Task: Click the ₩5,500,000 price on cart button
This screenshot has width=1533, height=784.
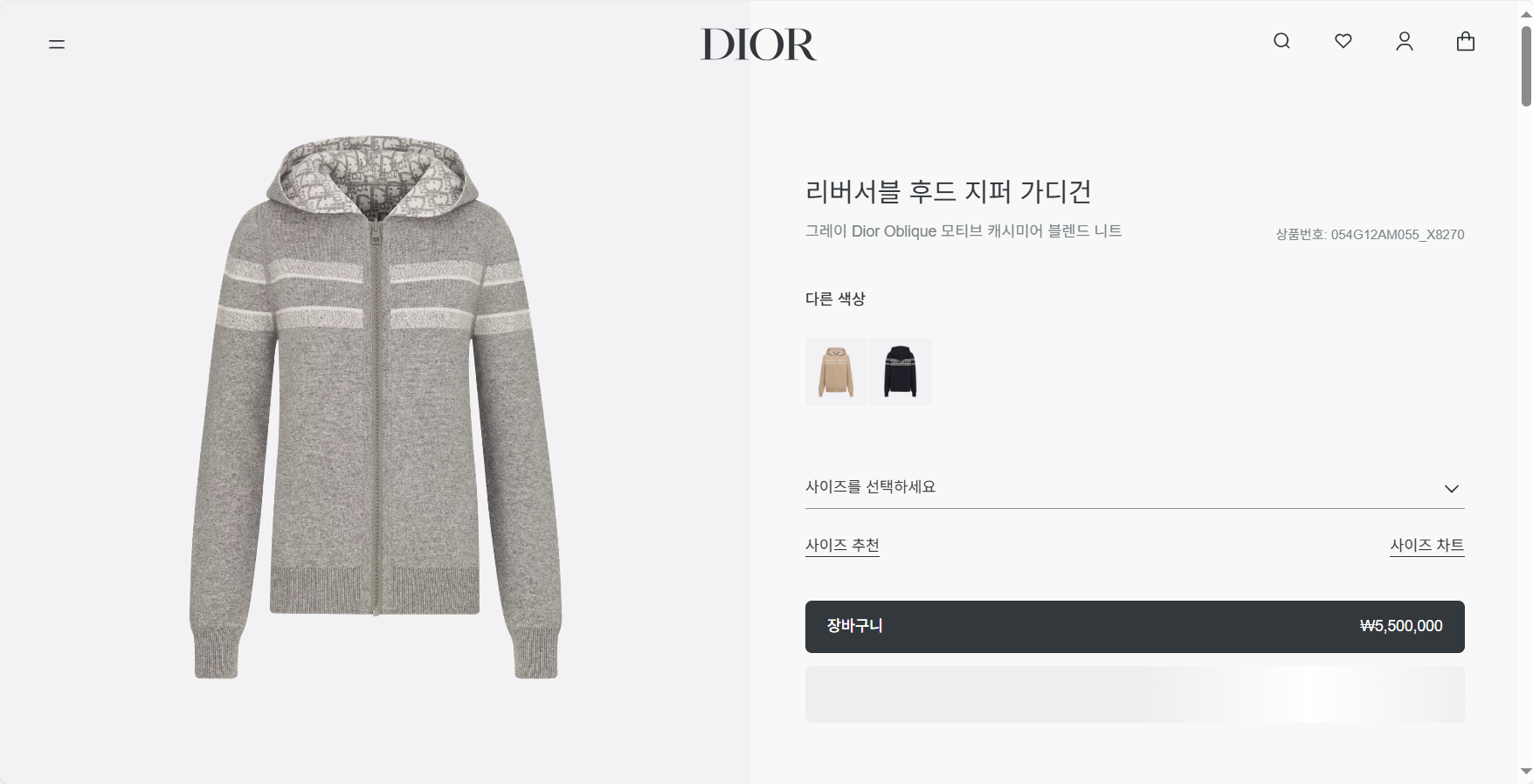Action: [x=1401, y=626]
